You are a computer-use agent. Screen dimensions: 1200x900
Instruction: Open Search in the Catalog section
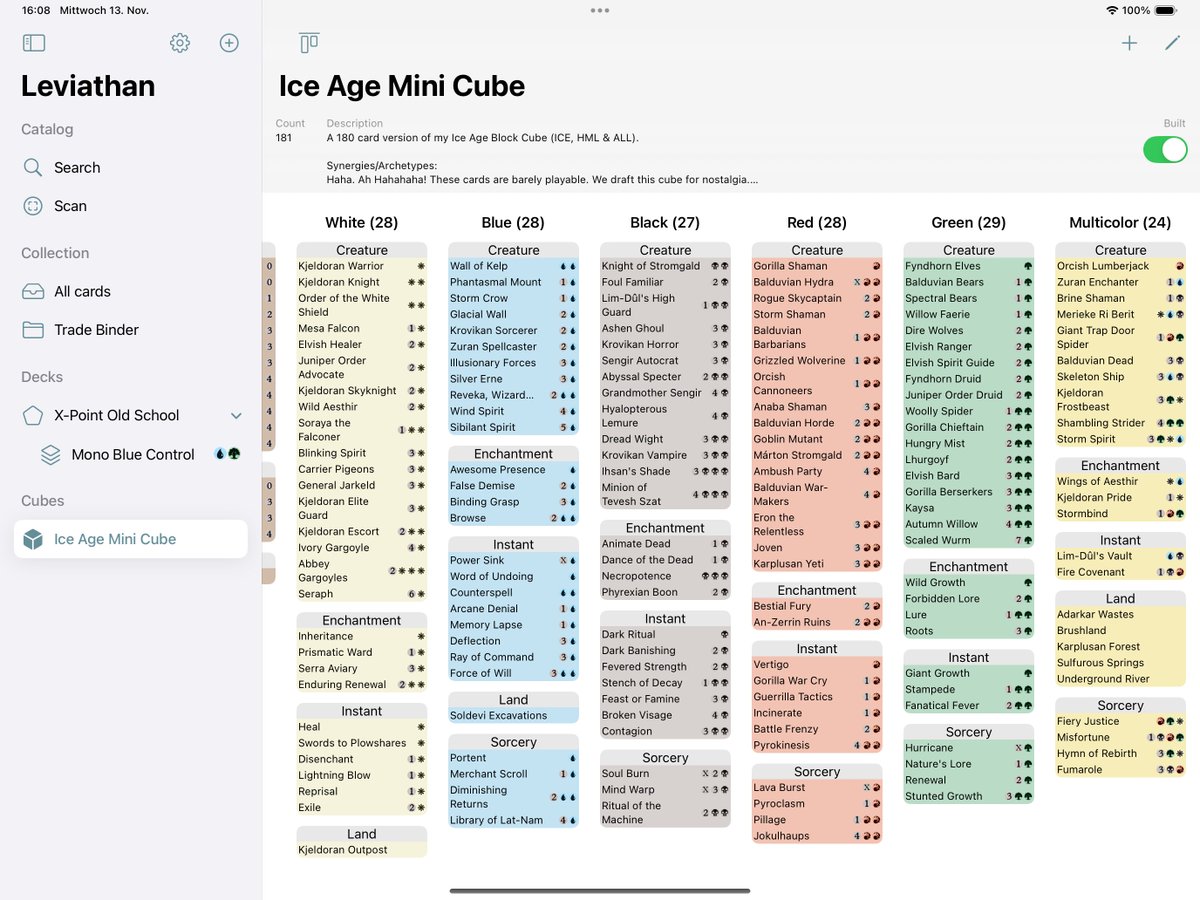131,167
